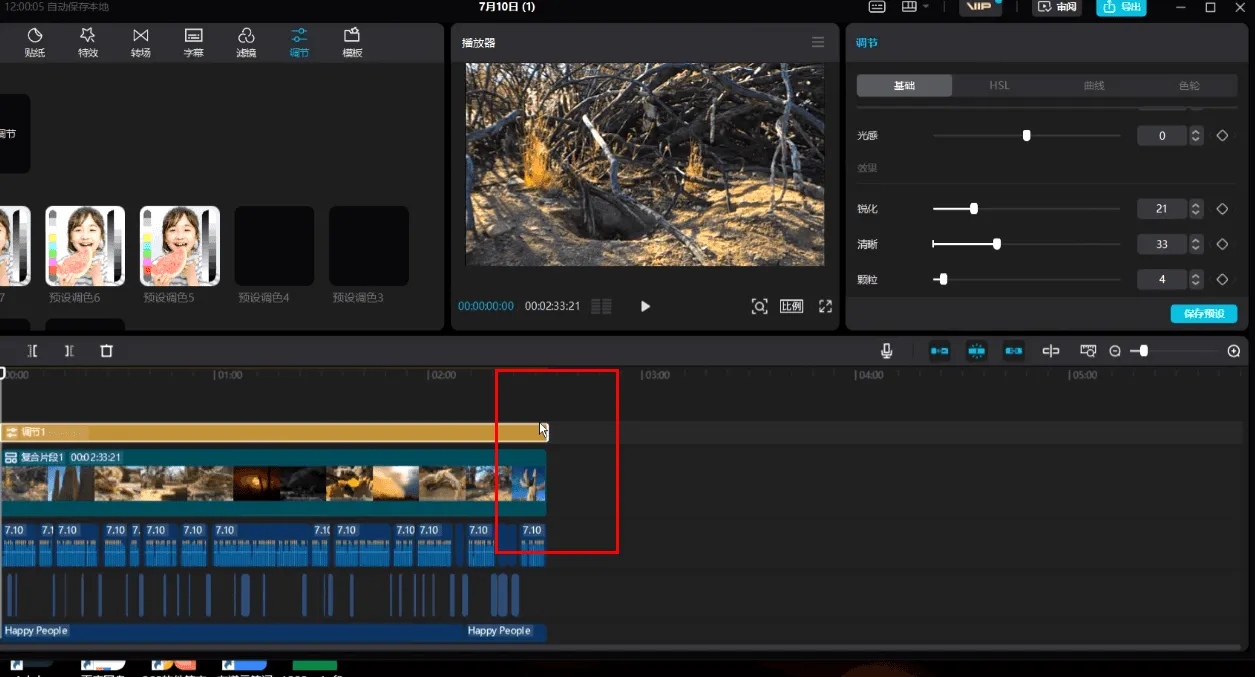This screenshot has width=1255, height=677.
Task: Switch to the 基础 tab
Action: click(904, 86)
